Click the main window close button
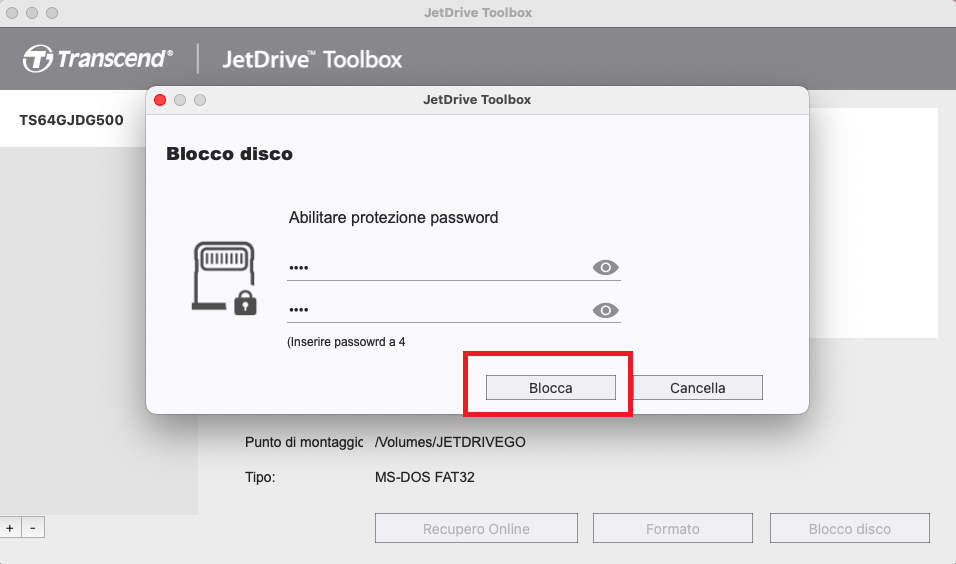This screenshot has width=956, height=564. click(x=12, y=13)
